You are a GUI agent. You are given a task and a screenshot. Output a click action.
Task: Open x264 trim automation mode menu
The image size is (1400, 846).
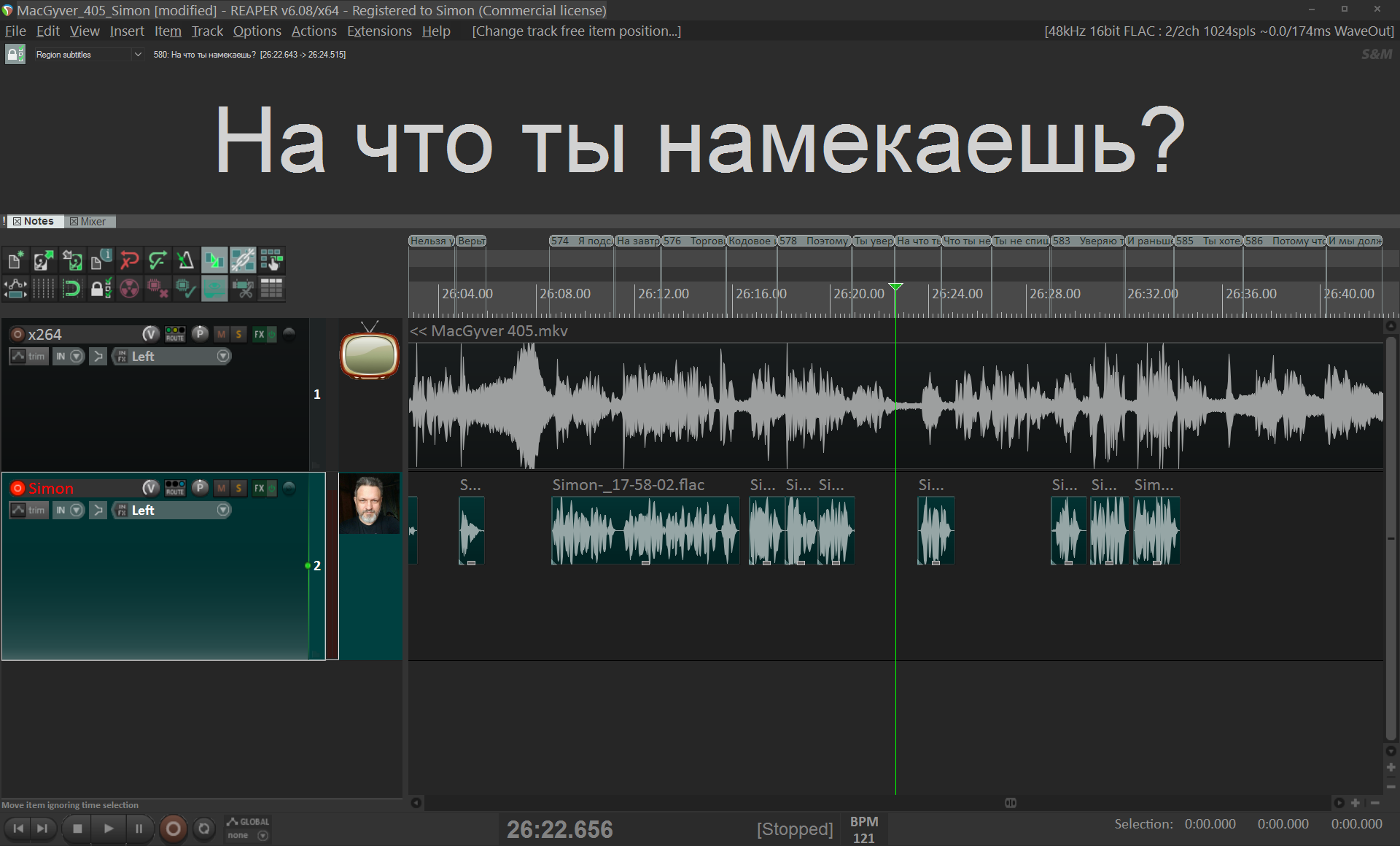(x=28, y=356)
